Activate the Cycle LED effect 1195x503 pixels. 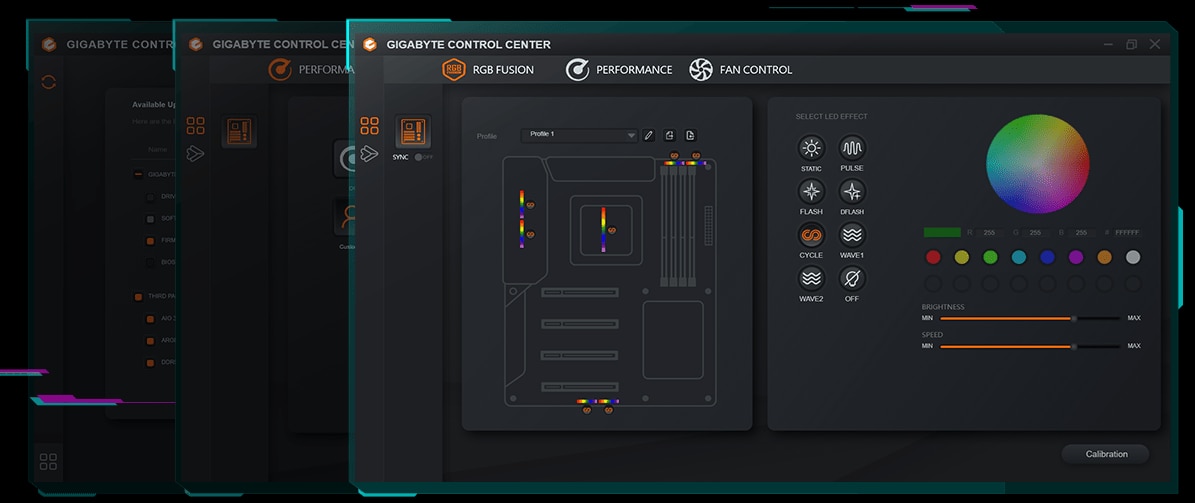coord(810,235)
